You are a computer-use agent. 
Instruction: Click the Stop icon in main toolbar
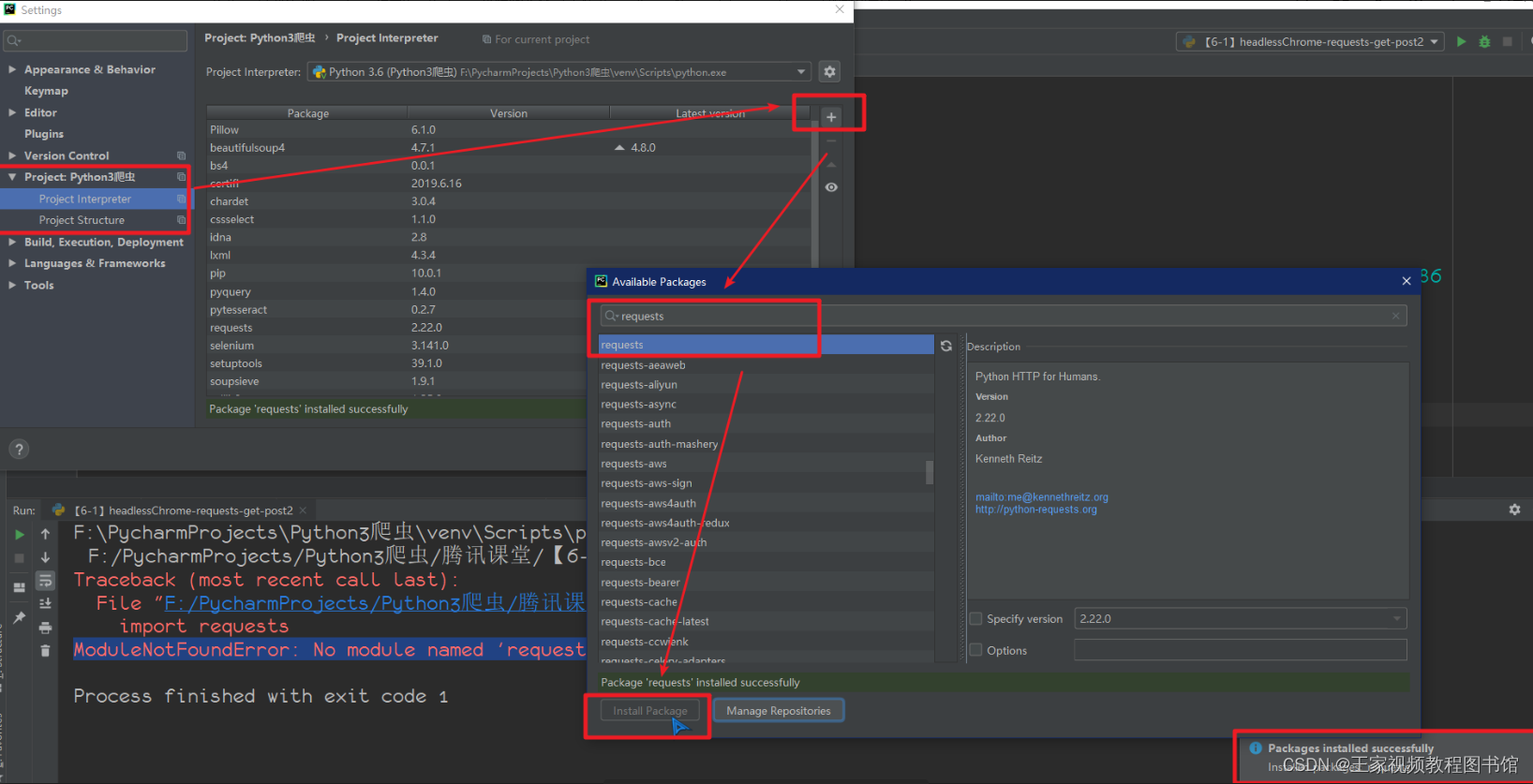pyautogui.click(x=1507, y=41)
